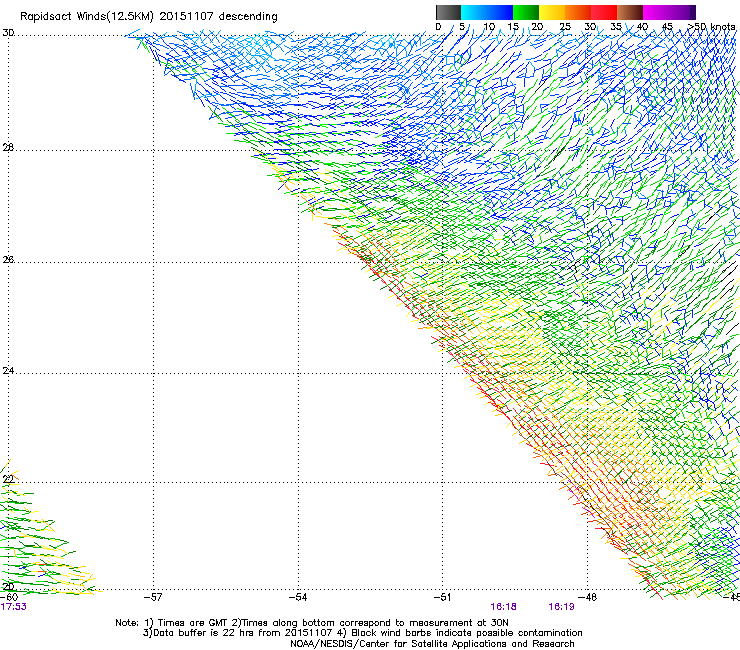Click the orange 25-30 knots legend segment
The image size is (740, 650).
(x=578, y=12)
